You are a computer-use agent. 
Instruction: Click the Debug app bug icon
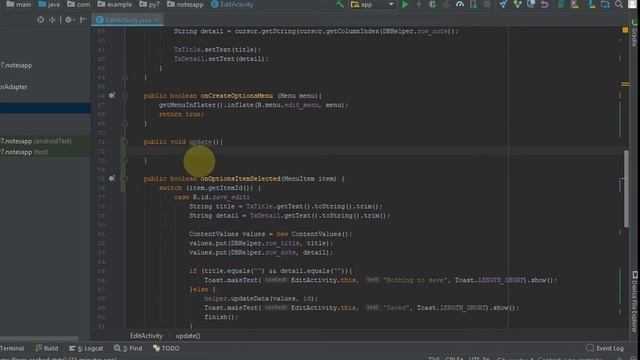point(433,4)
